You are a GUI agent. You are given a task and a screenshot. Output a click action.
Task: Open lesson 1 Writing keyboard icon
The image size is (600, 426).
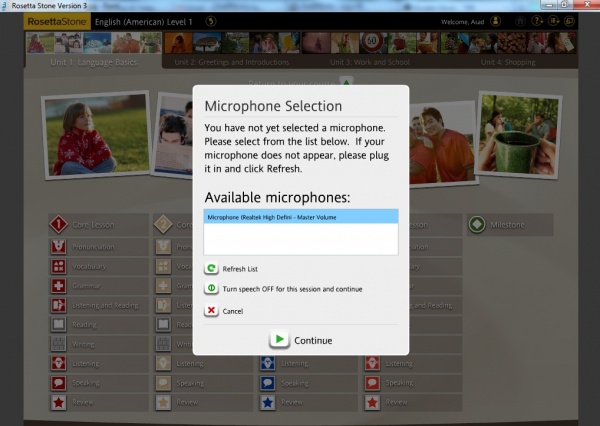(x=59, y=344)
